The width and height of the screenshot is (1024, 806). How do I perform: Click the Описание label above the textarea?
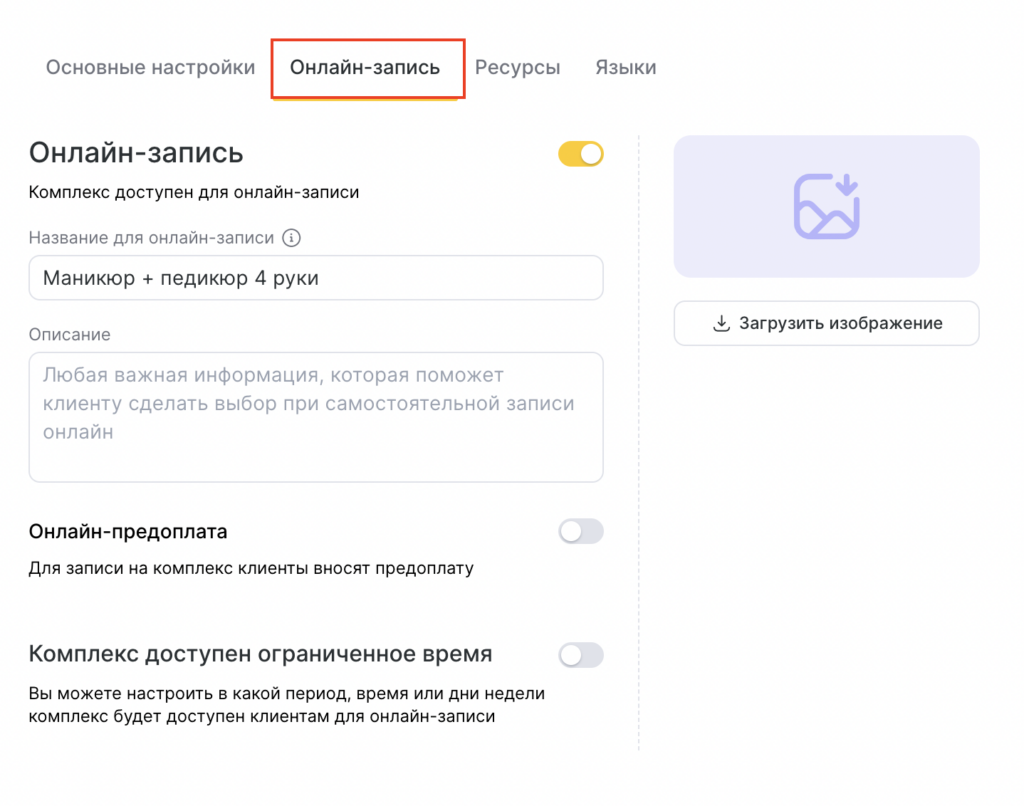pos(70,334)
